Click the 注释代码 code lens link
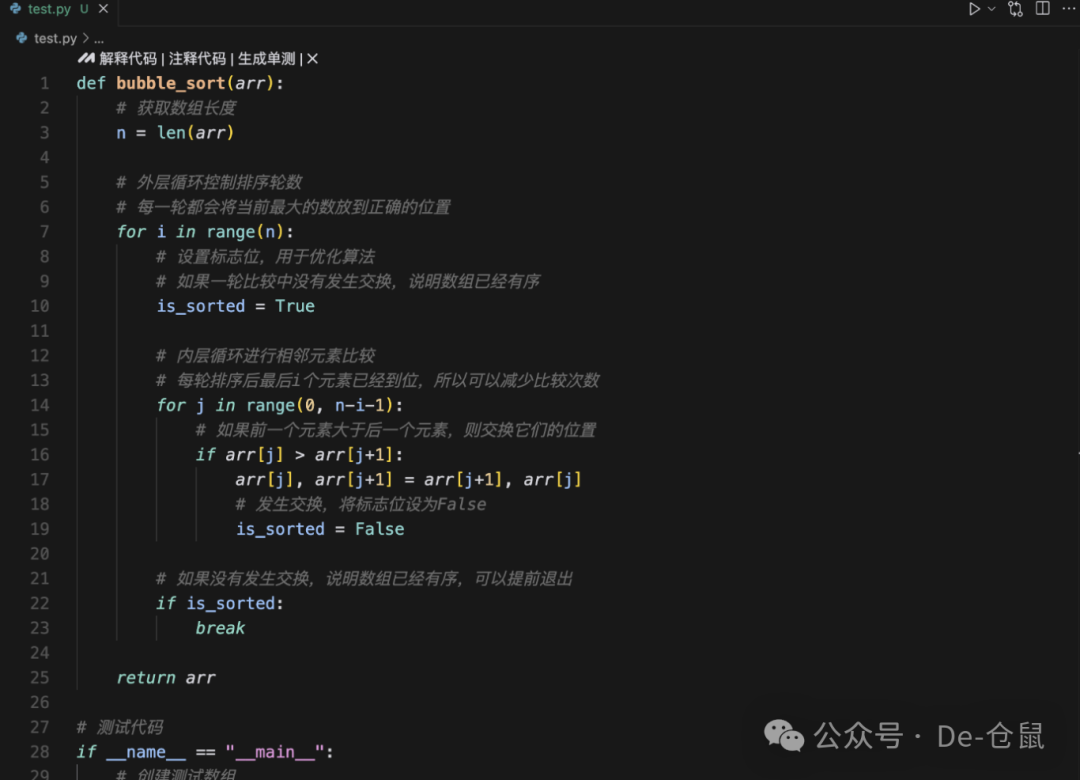This screenshot has height=780, width=1080. pos(197,59)
